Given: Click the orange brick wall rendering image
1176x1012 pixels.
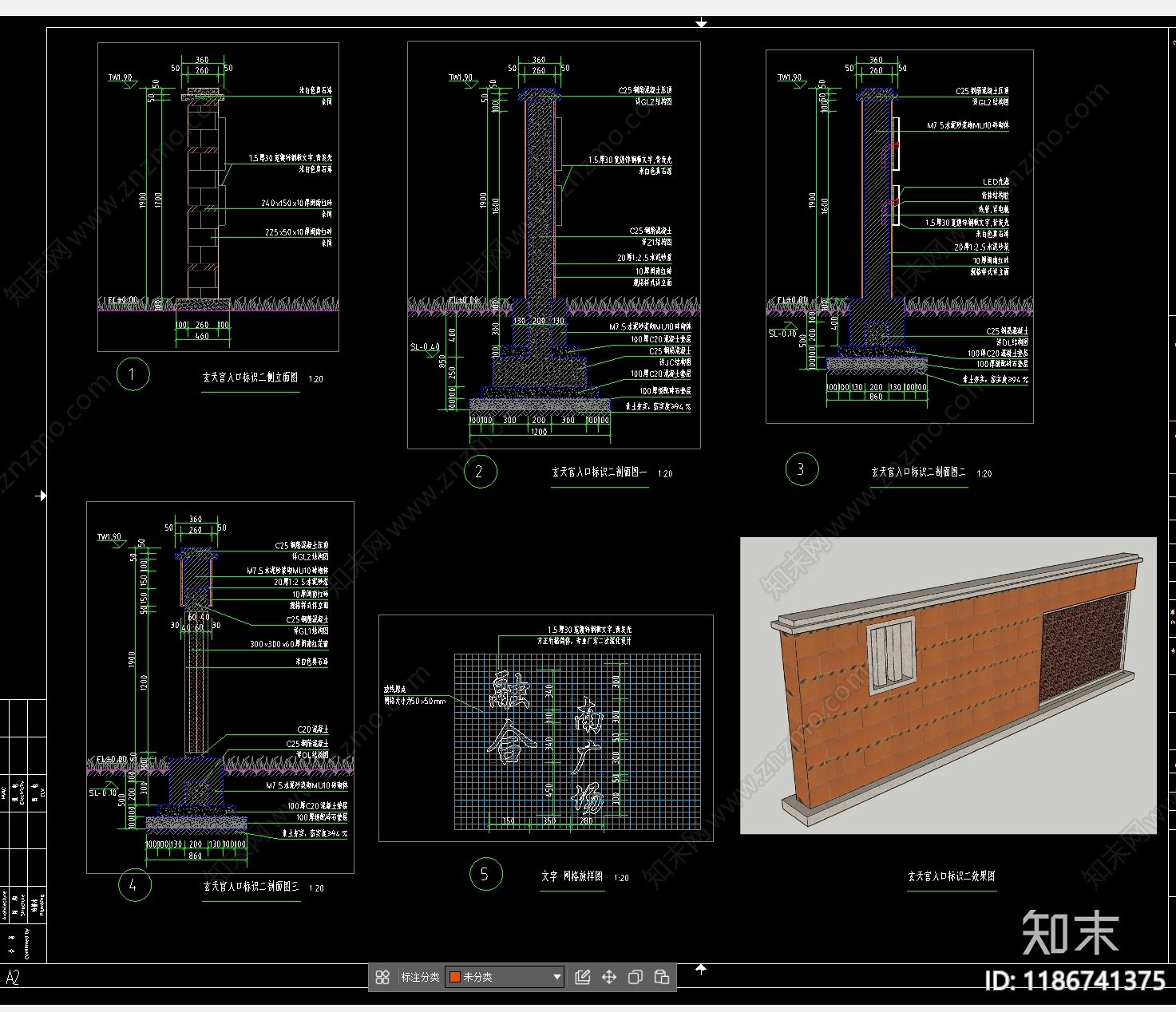Looking at the screenshot, I should (948, 686).
